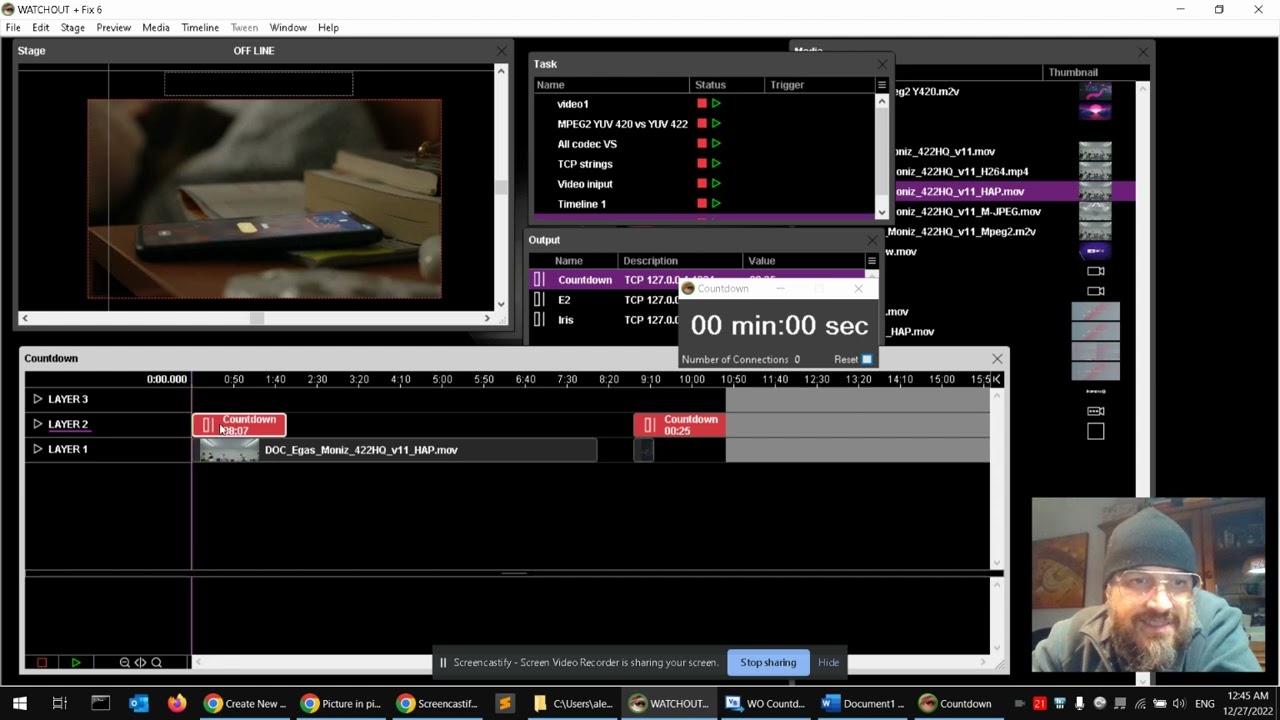1280x720 pixels.
Task: Play the All codec VS task
Action: pos(716,144)
